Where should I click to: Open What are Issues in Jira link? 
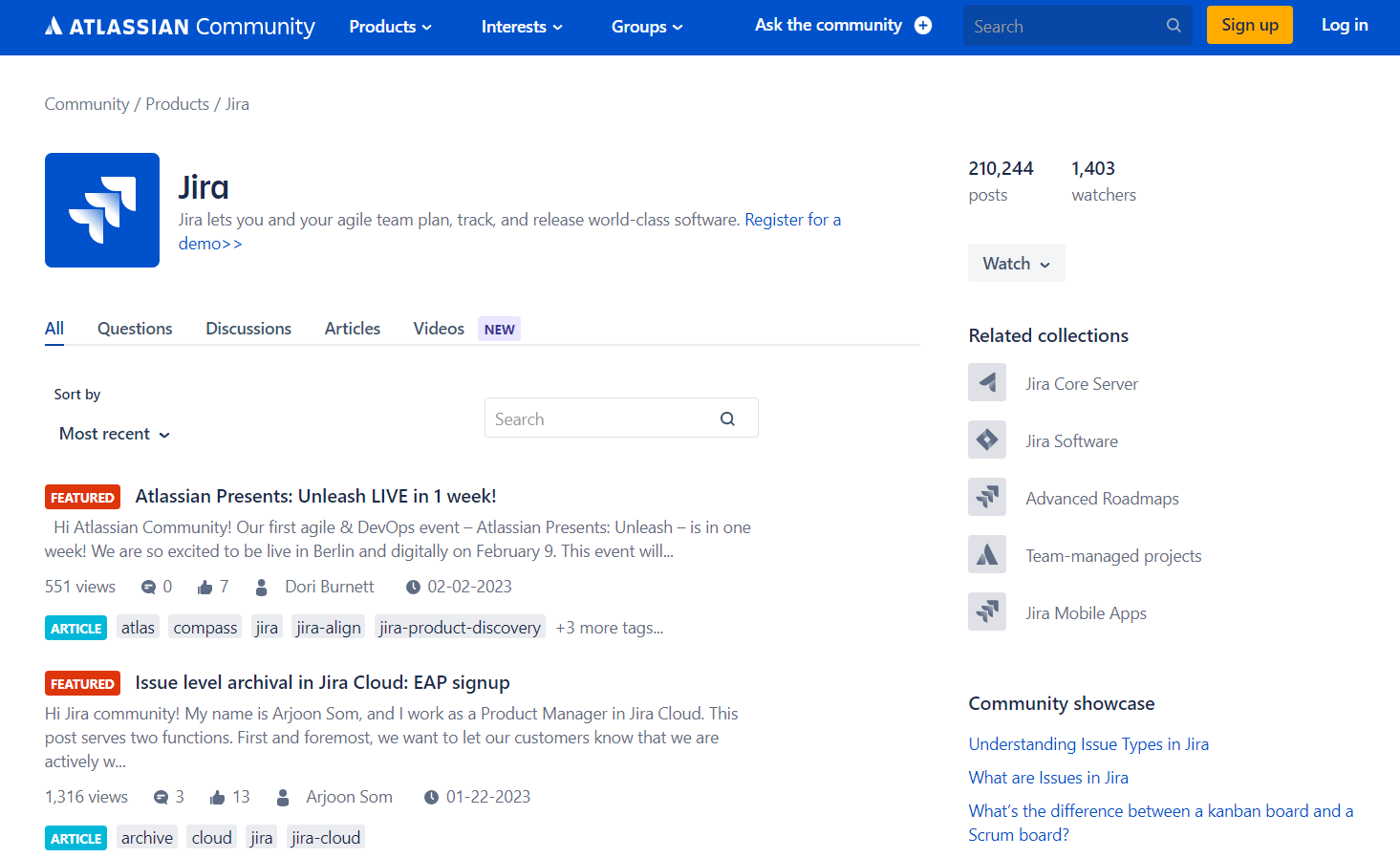[1048, 778]
